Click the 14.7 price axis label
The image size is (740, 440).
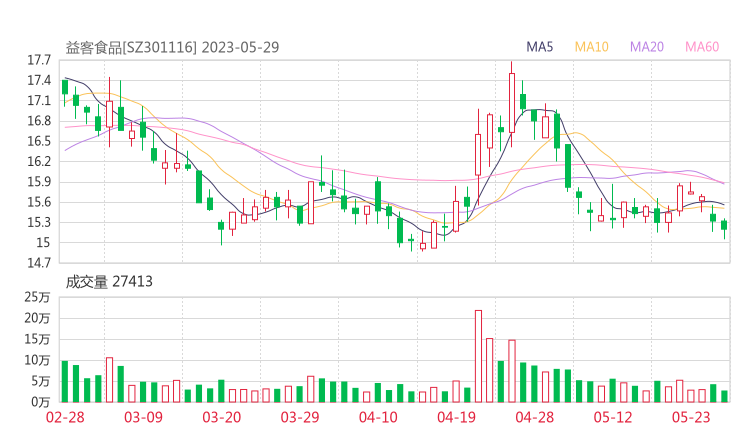tap(39, 263)
